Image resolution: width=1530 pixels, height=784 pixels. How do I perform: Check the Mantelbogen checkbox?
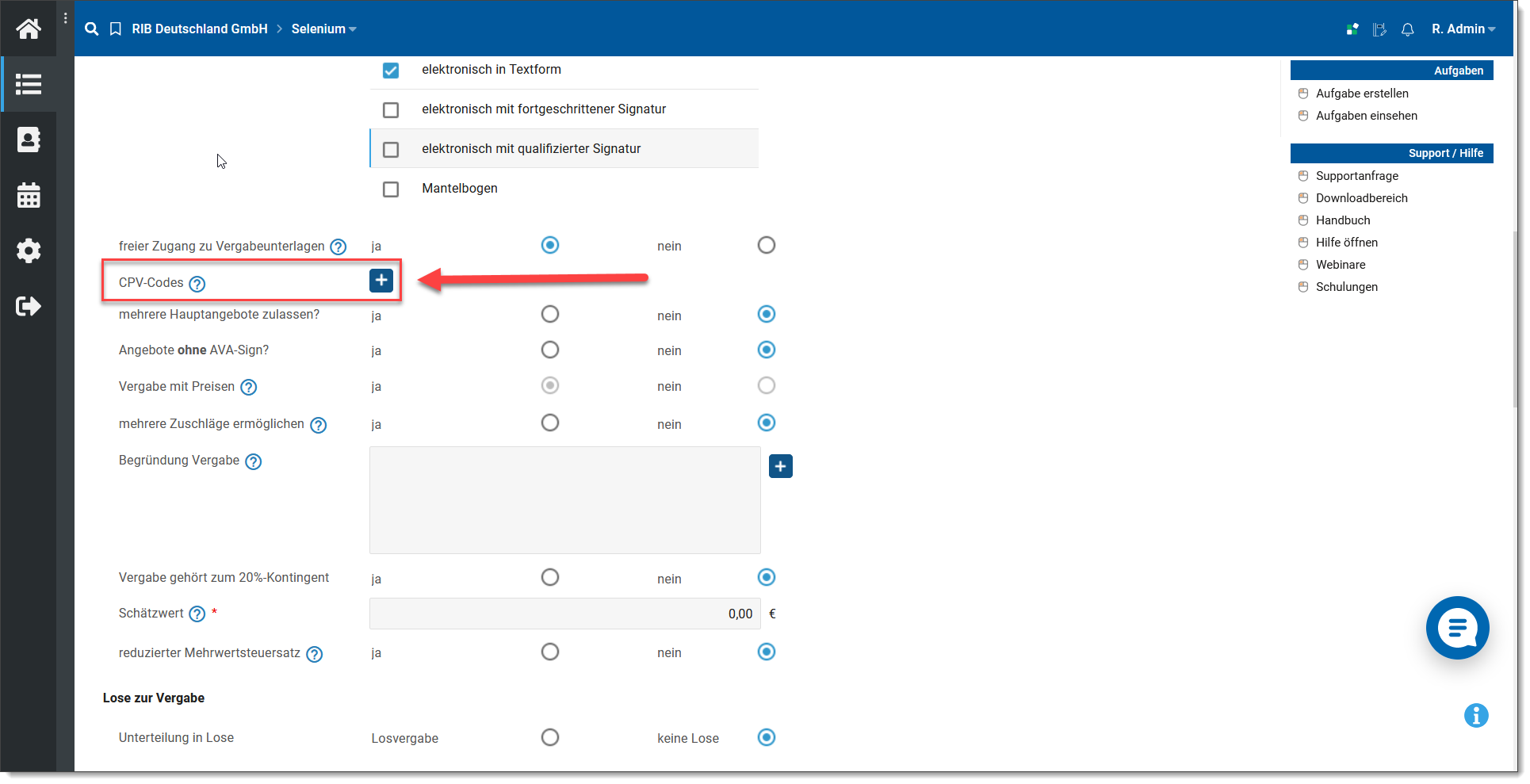pos(391,189)
